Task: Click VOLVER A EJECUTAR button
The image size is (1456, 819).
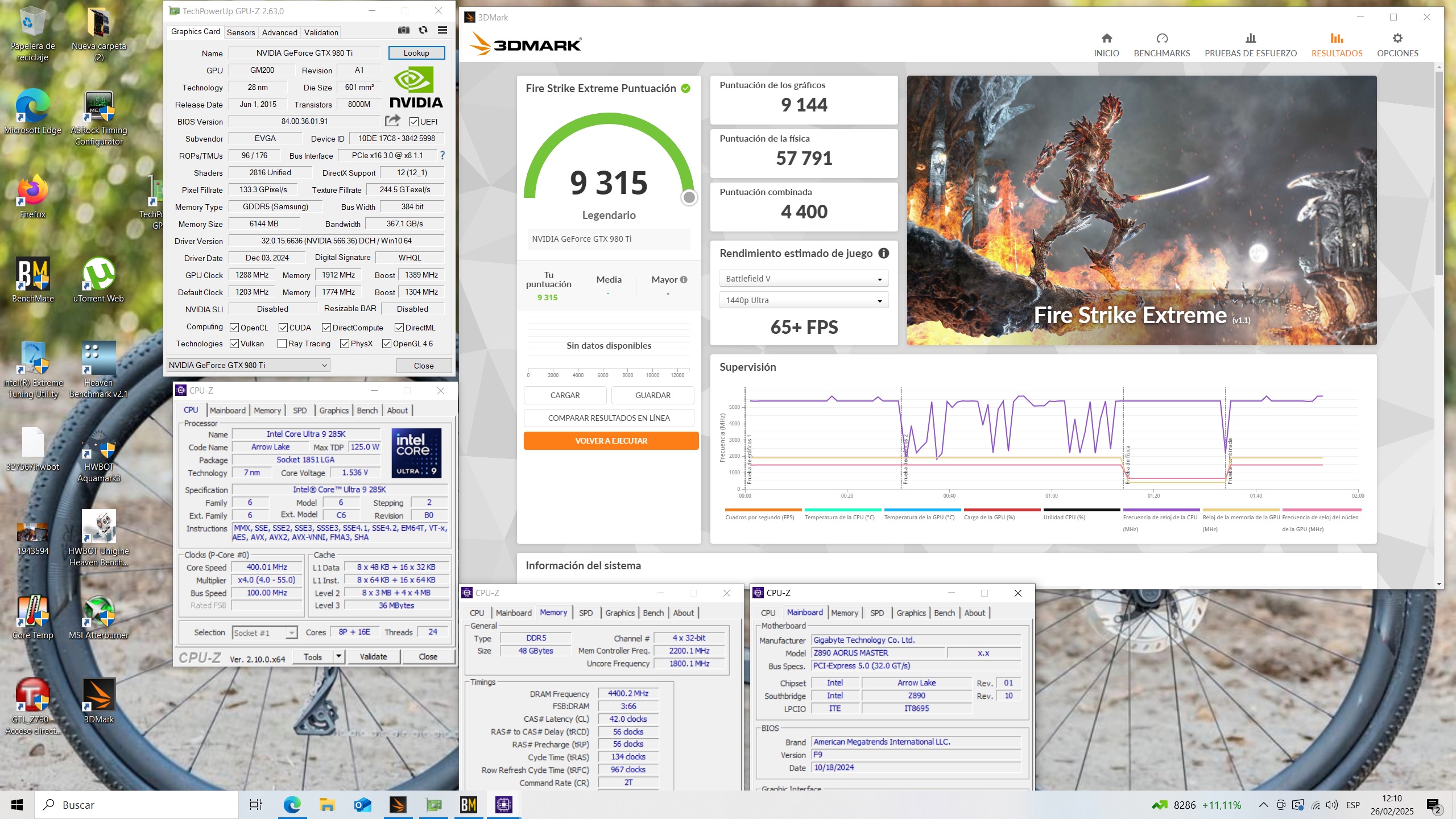Action: pyautogui.click(x=611, y=441)
